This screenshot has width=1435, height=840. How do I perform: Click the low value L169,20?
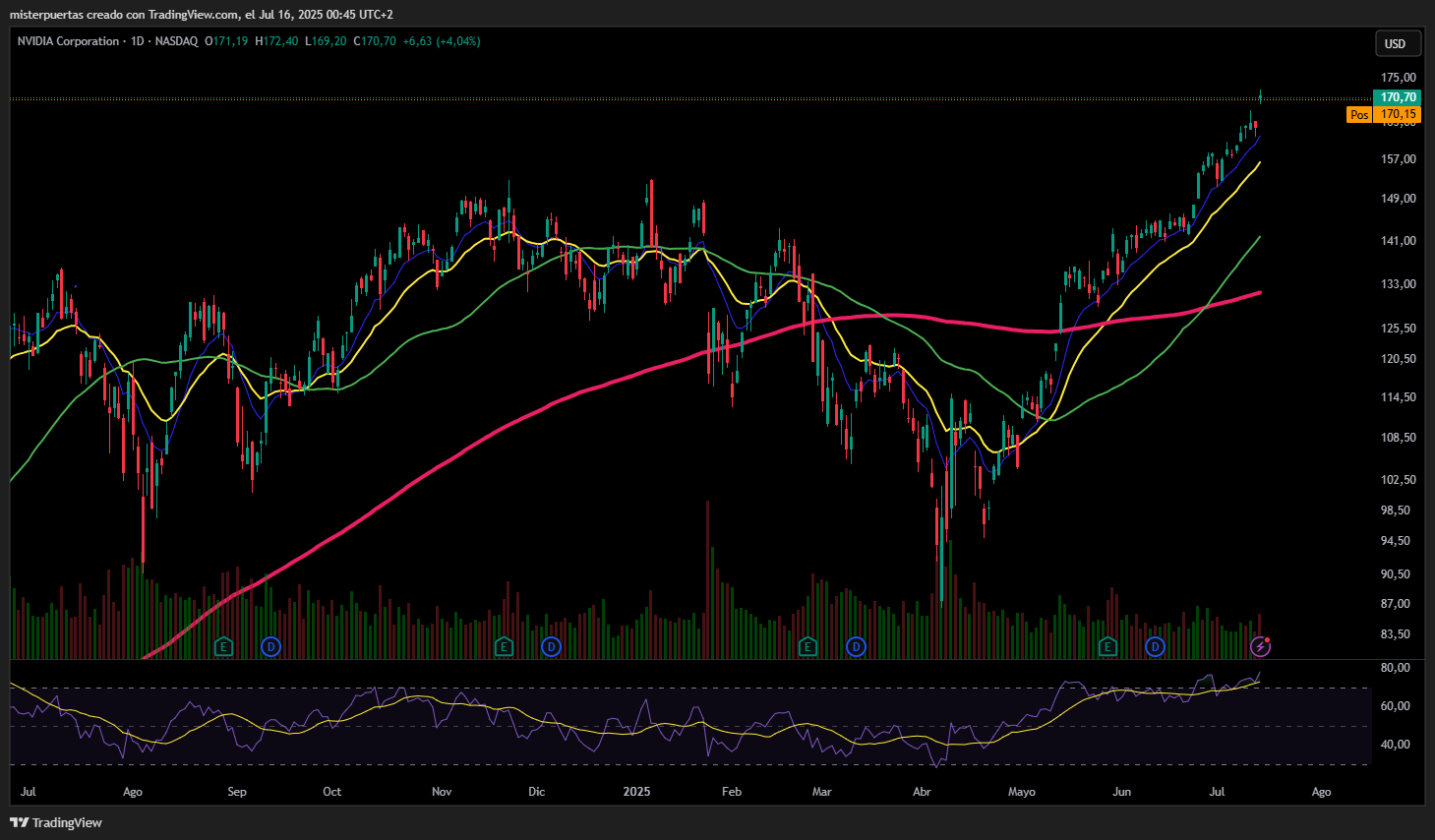point(326,41)
